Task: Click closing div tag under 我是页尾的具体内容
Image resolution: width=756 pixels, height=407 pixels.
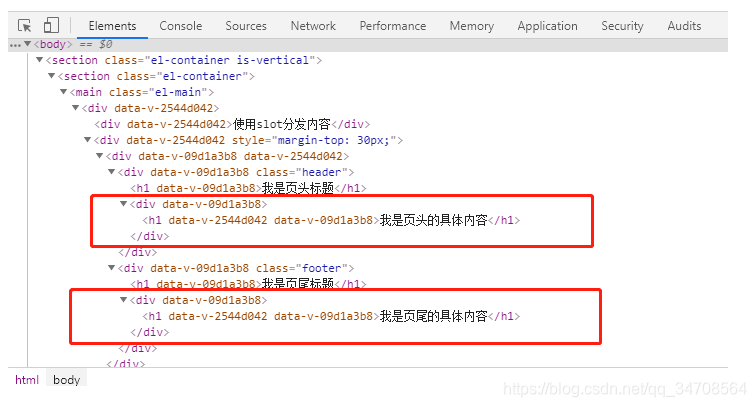Action: tap(149, 332)
